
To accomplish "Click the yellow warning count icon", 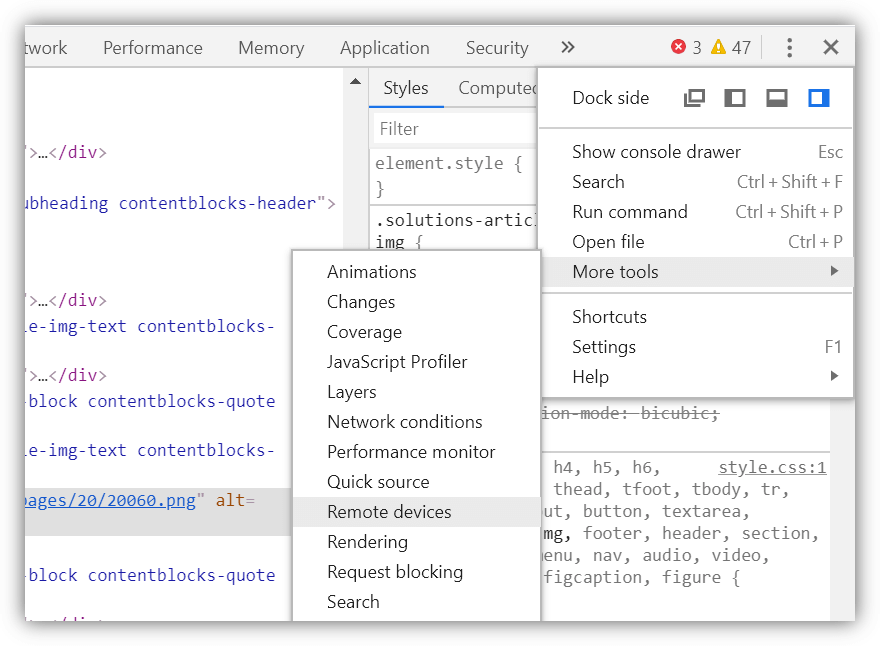I will pyautogui.click(x=717, y=47).
